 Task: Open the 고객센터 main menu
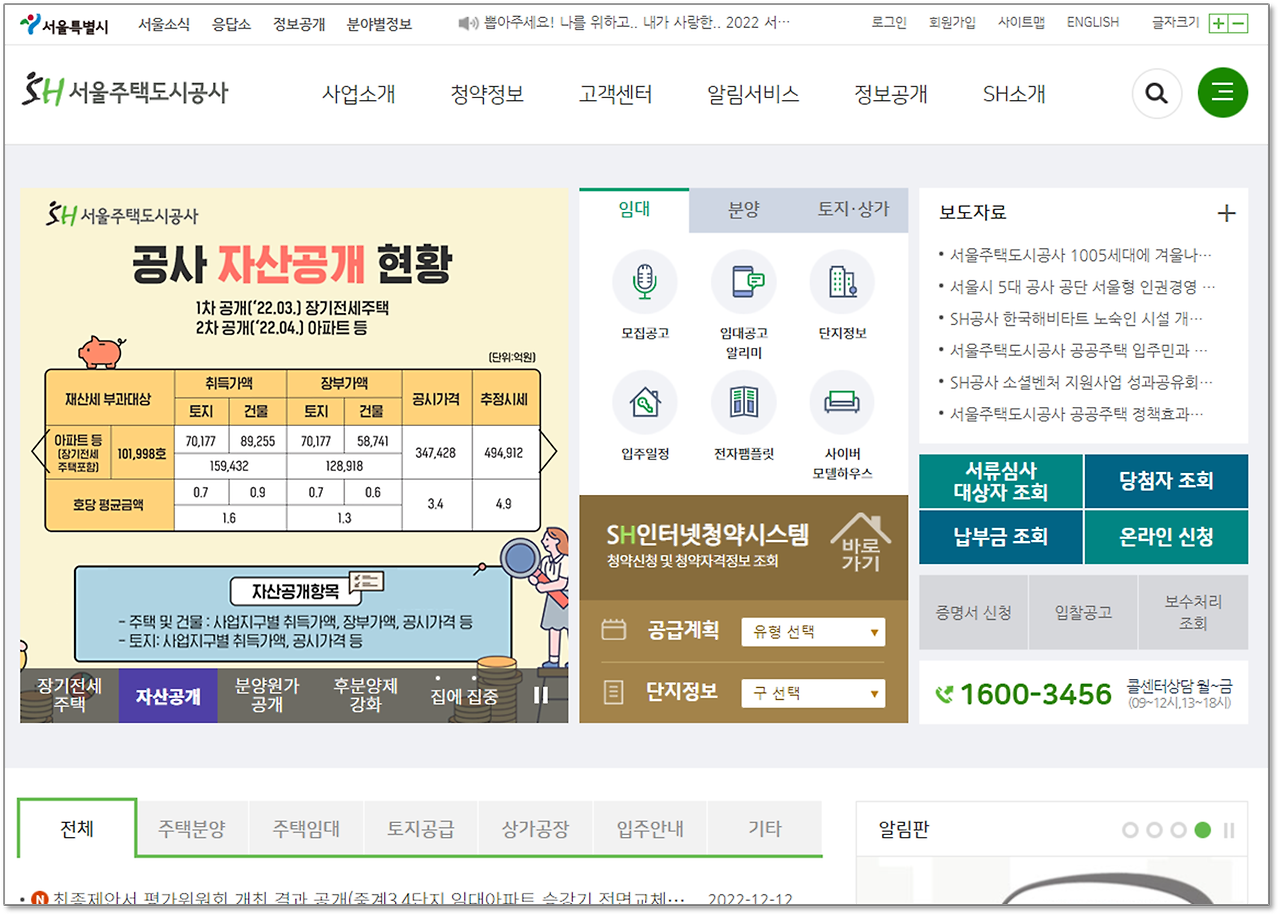[x=615, y=94]
